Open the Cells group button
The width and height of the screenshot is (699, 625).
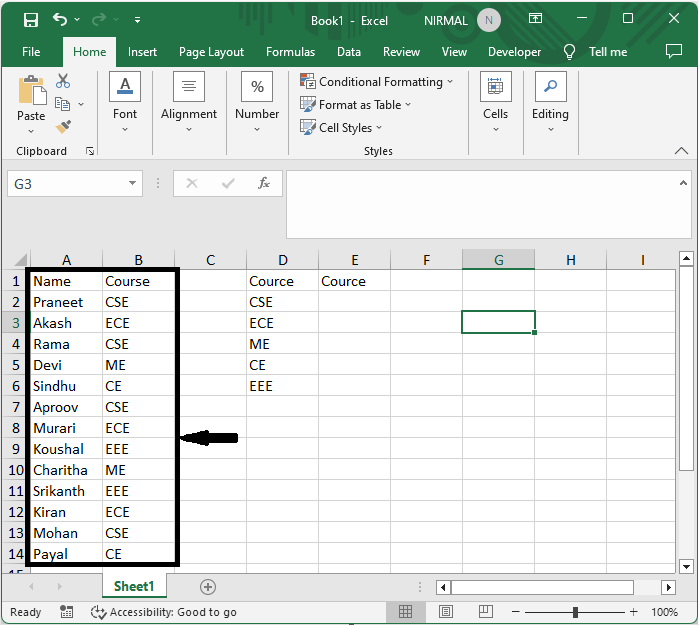pyautogui.click(x=495, y=102)
